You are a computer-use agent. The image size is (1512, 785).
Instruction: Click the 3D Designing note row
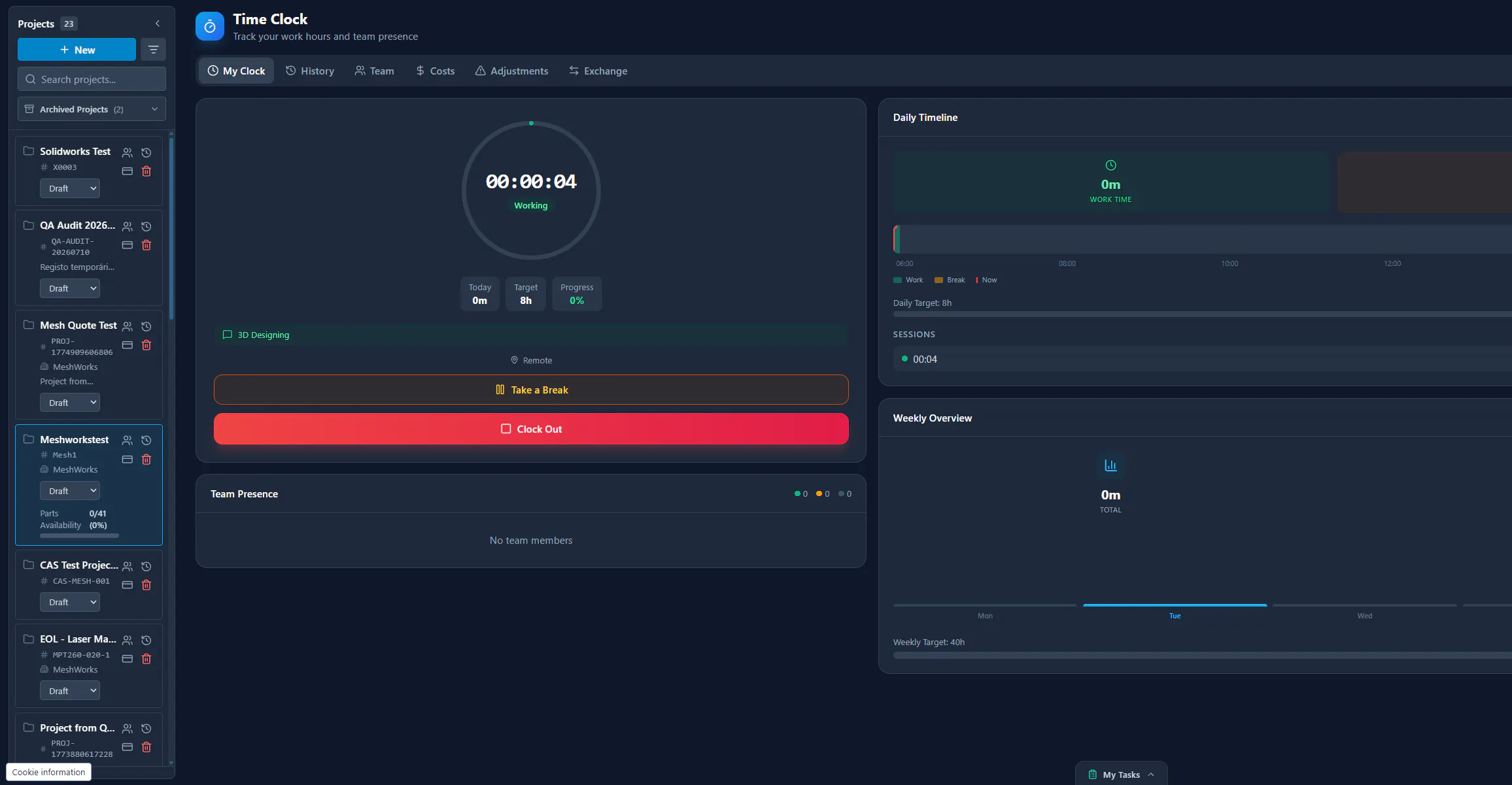[x=531, y=335]
